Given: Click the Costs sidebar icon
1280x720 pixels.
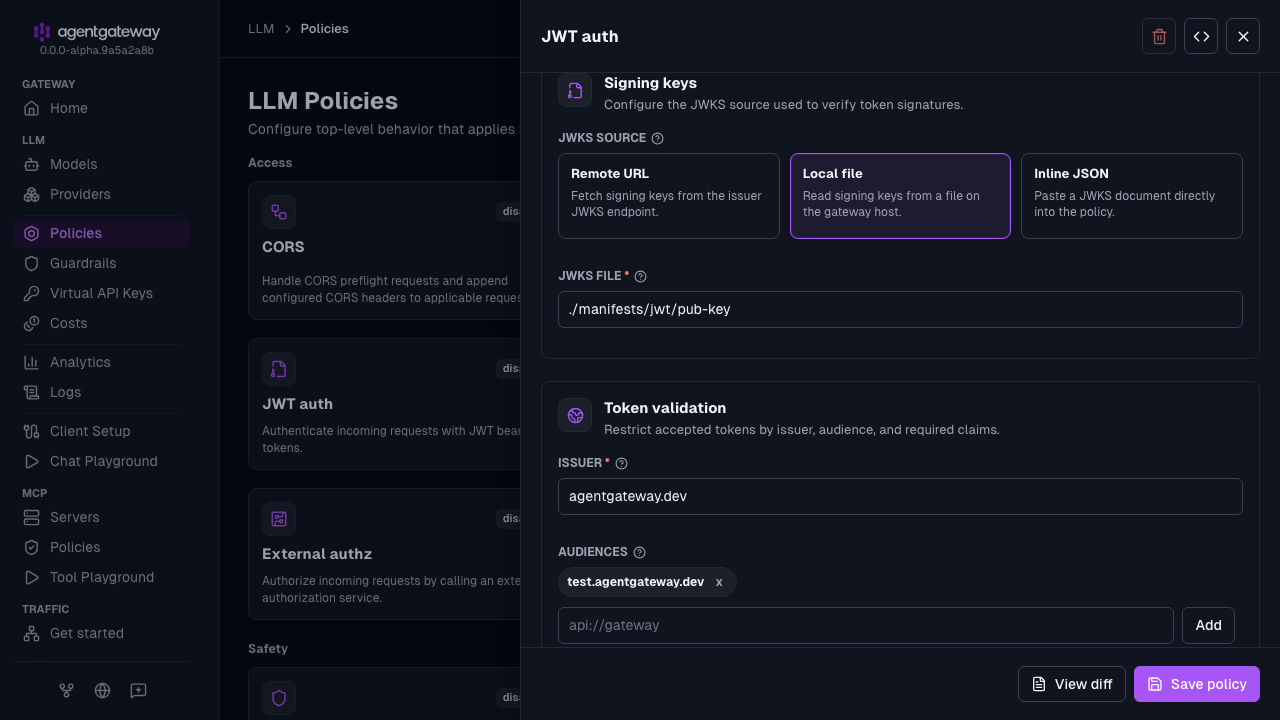Looking at the screenshot, I should (x=31, y=323).
